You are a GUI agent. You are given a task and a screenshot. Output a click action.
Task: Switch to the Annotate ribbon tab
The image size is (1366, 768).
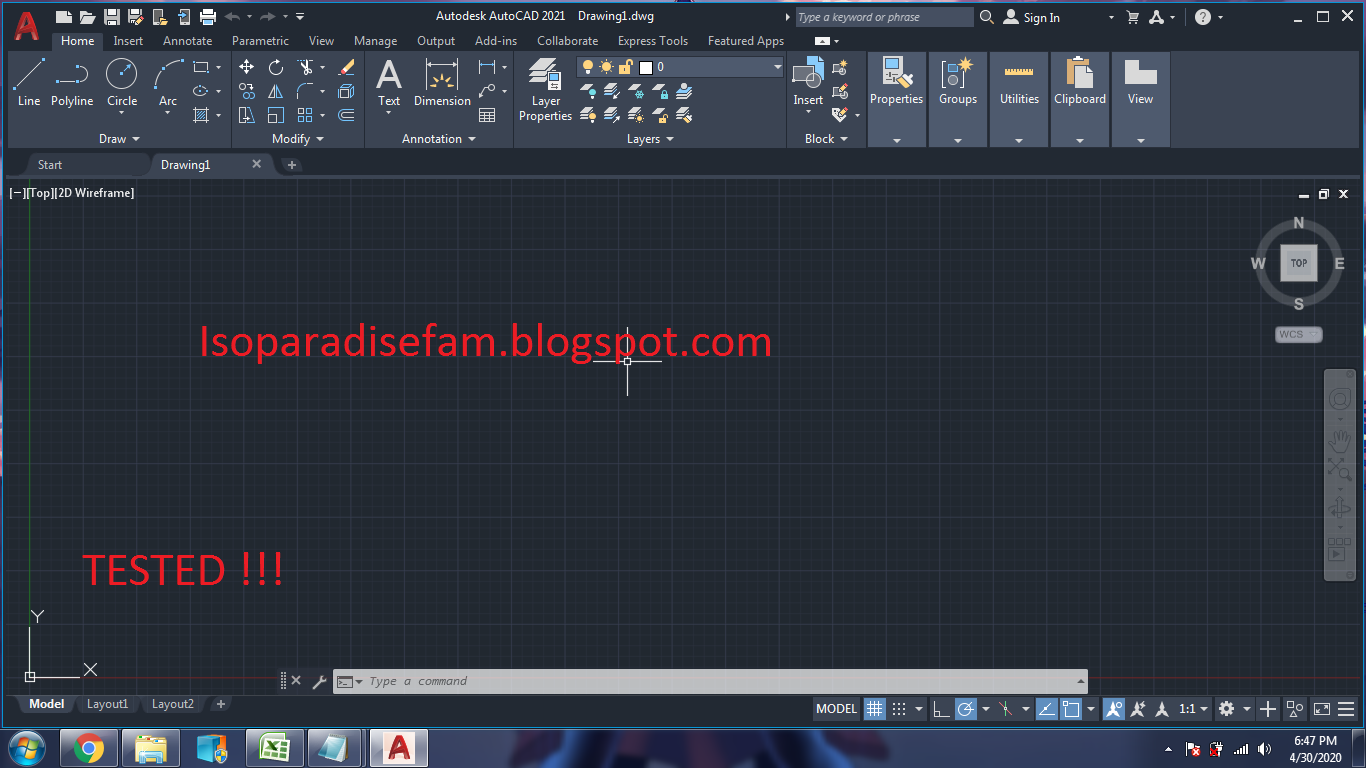coord(188,41)
